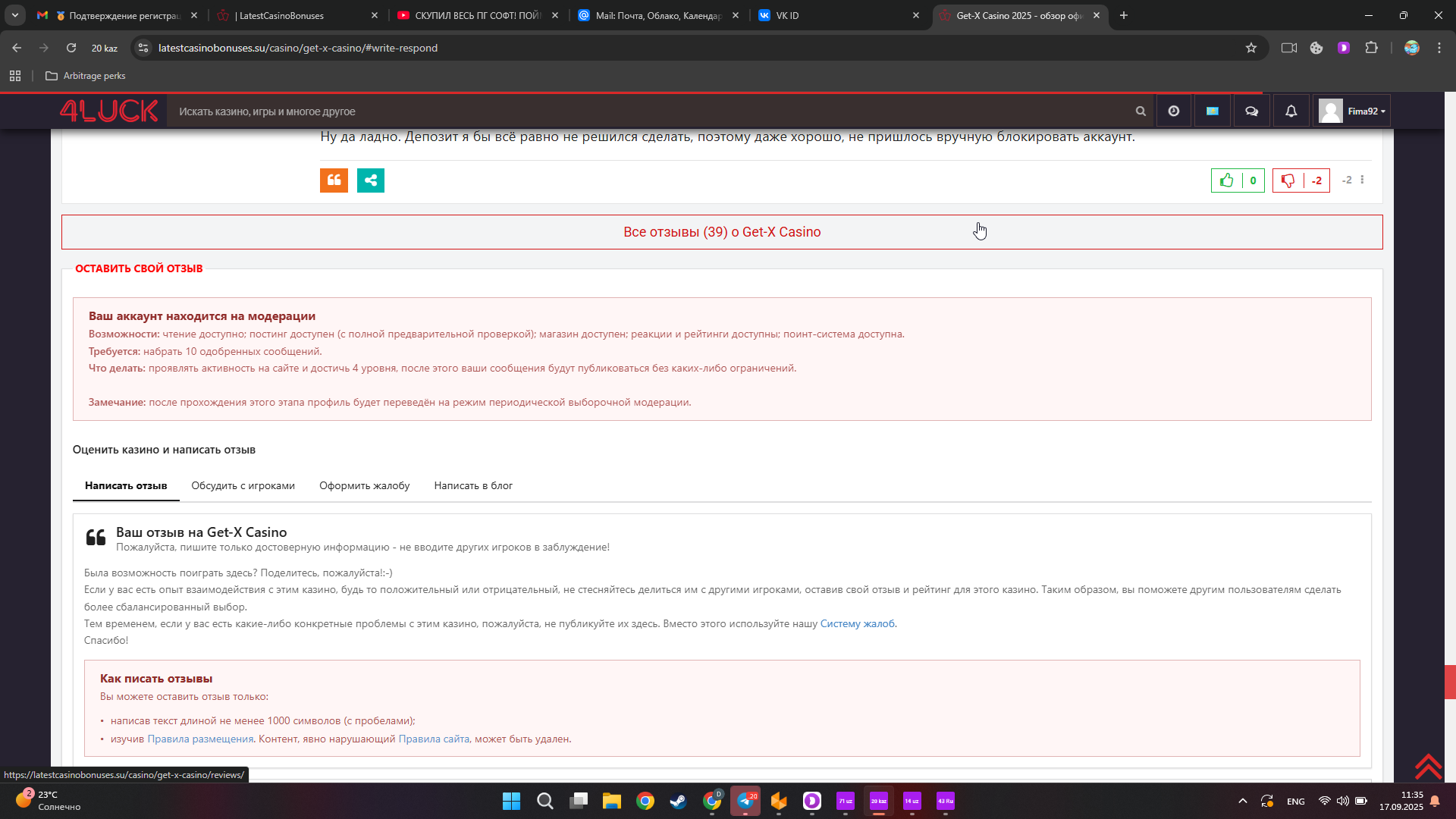Screen dimensions: 1456x819
Task: Switch to Mail Почта Облако tab
Action: point(658,15)
